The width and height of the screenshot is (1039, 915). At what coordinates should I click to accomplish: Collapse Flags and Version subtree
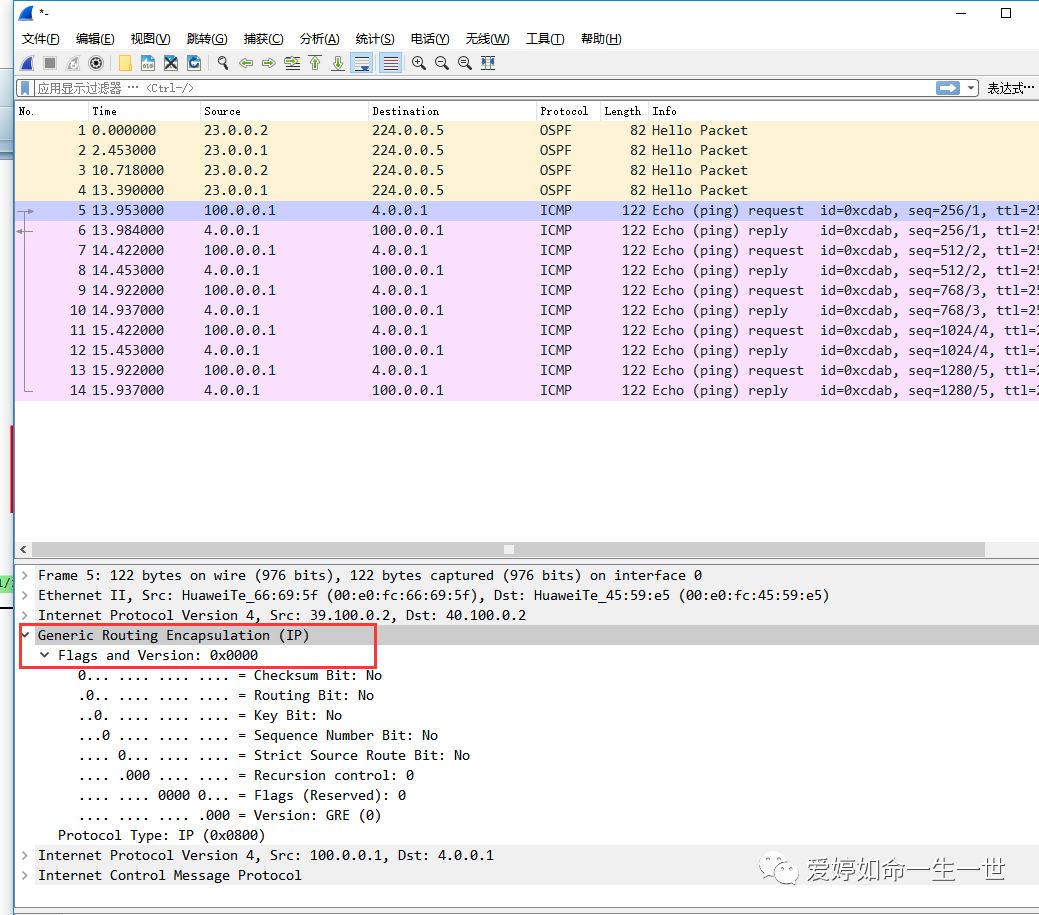[44, 655]
